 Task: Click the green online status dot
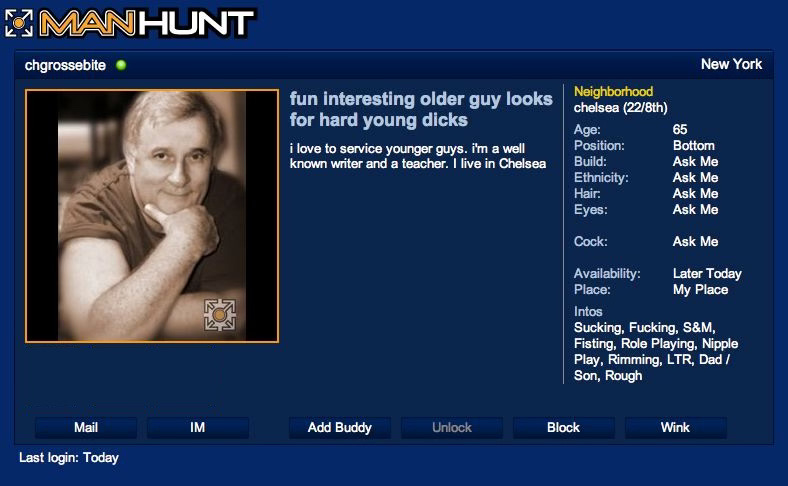coord(121,65)
